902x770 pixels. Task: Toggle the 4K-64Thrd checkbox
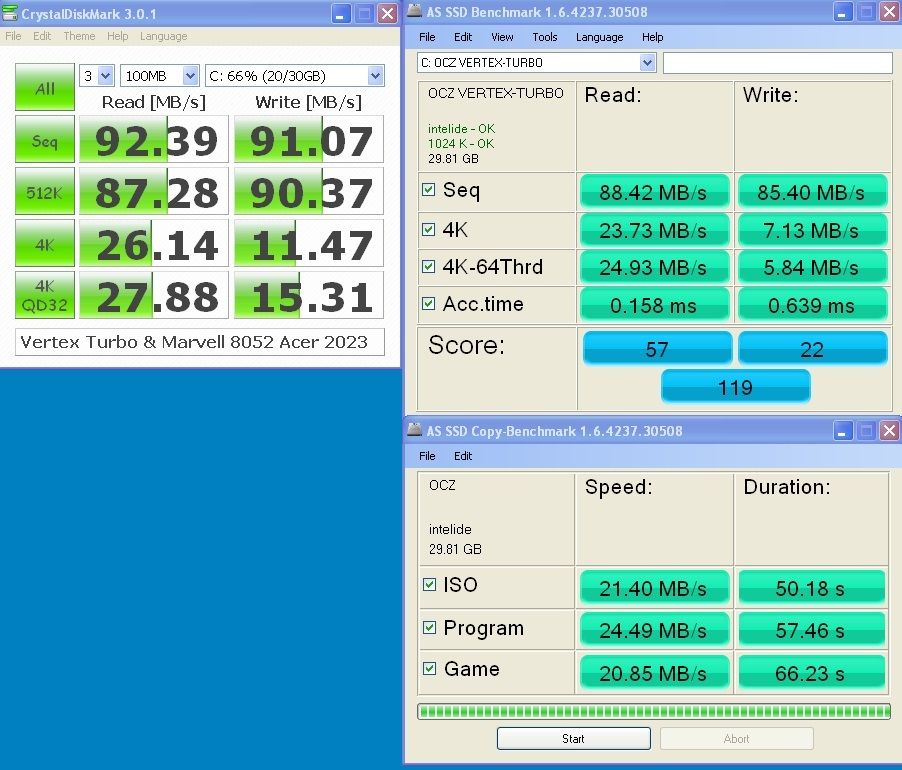tap(429, 267)
